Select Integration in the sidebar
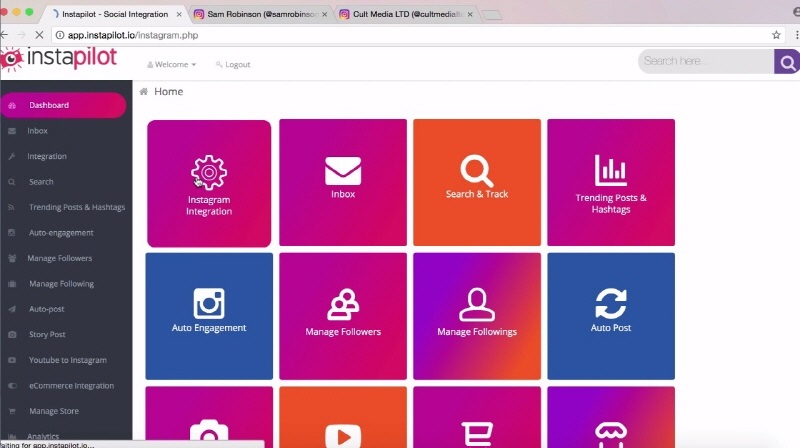Viewport: 800px width, 448px height. click(x=47, y=156)
